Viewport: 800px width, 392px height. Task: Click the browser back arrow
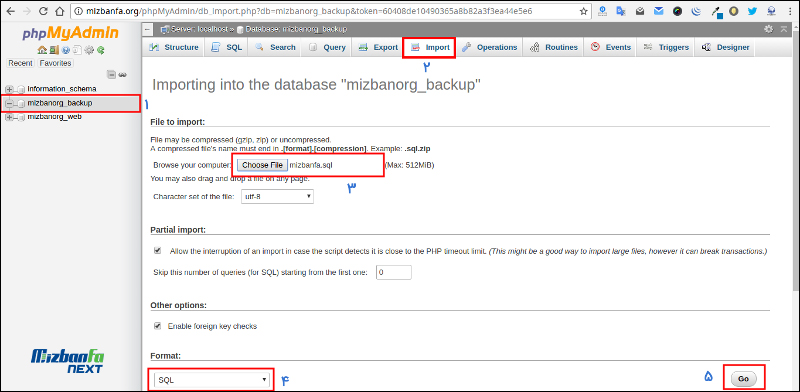[x=11, y=11]
